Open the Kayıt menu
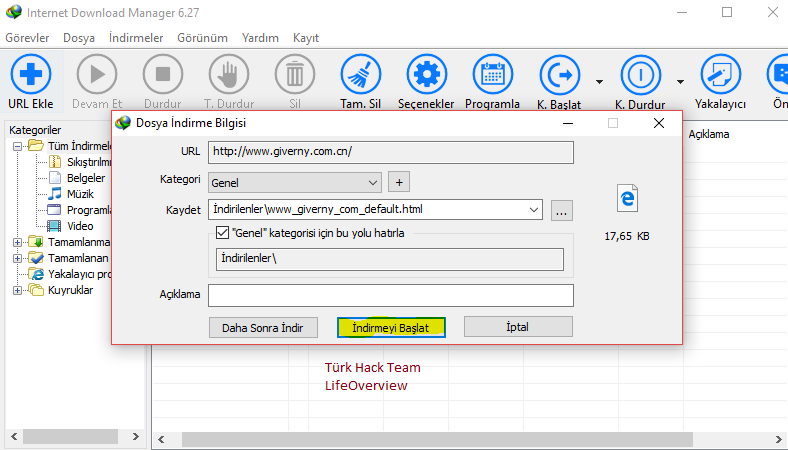Viewport: 788px width, 450px height. pyautogui.click(x=306, y=38)
